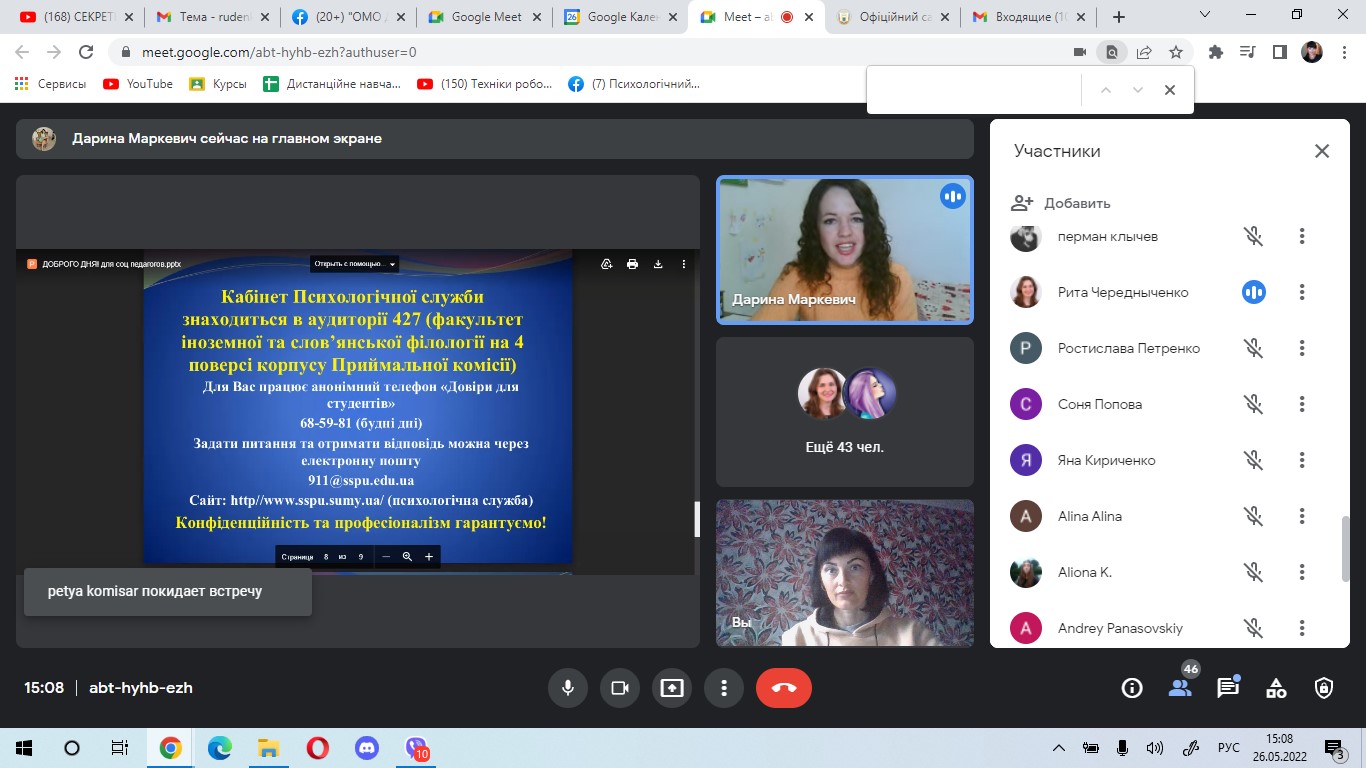The height and width of the screenshot is (768, 1366).
Task: Open options for перман клычев
Action: 1302,236
